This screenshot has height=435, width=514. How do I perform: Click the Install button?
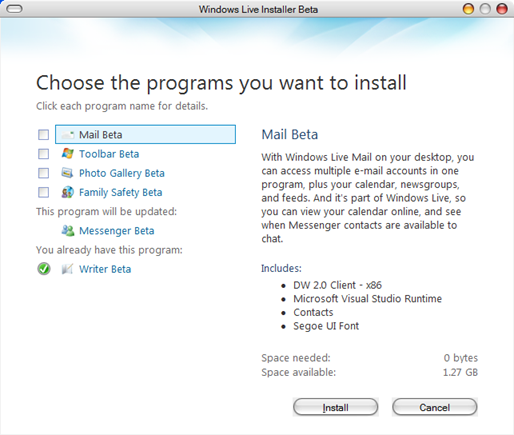(336, 407)
